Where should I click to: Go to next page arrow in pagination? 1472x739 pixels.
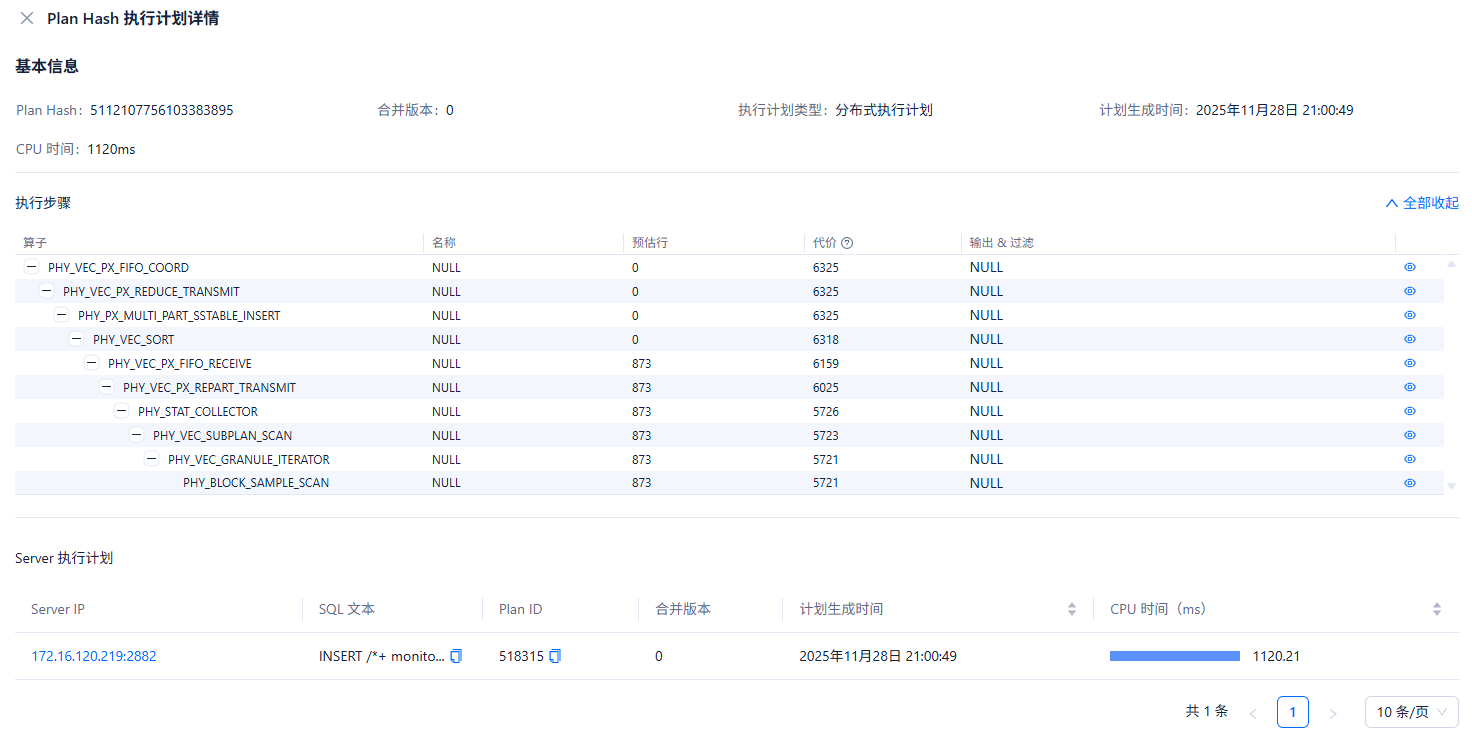coord(1332,713)
